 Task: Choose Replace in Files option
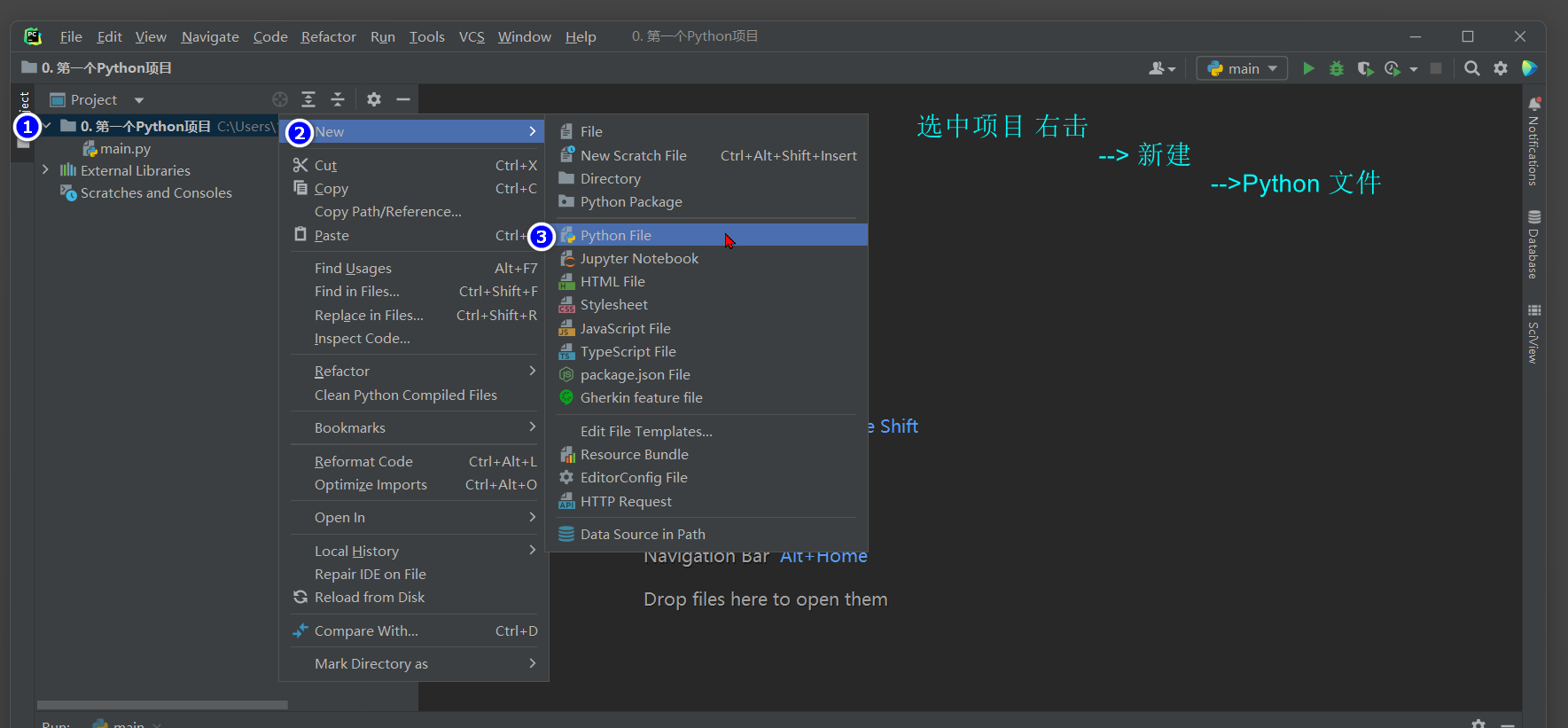coord(414,315)
